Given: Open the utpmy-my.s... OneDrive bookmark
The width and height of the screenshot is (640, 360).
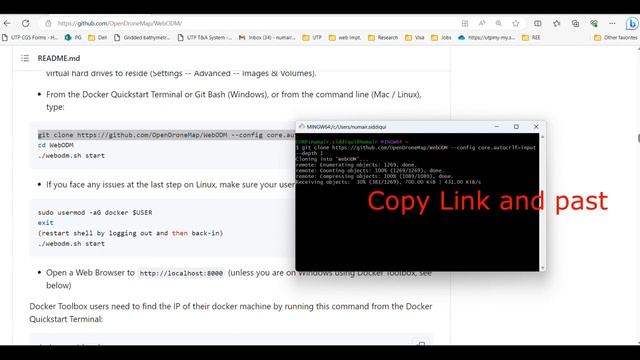Looking at the screenshot, I should point(487,38).
